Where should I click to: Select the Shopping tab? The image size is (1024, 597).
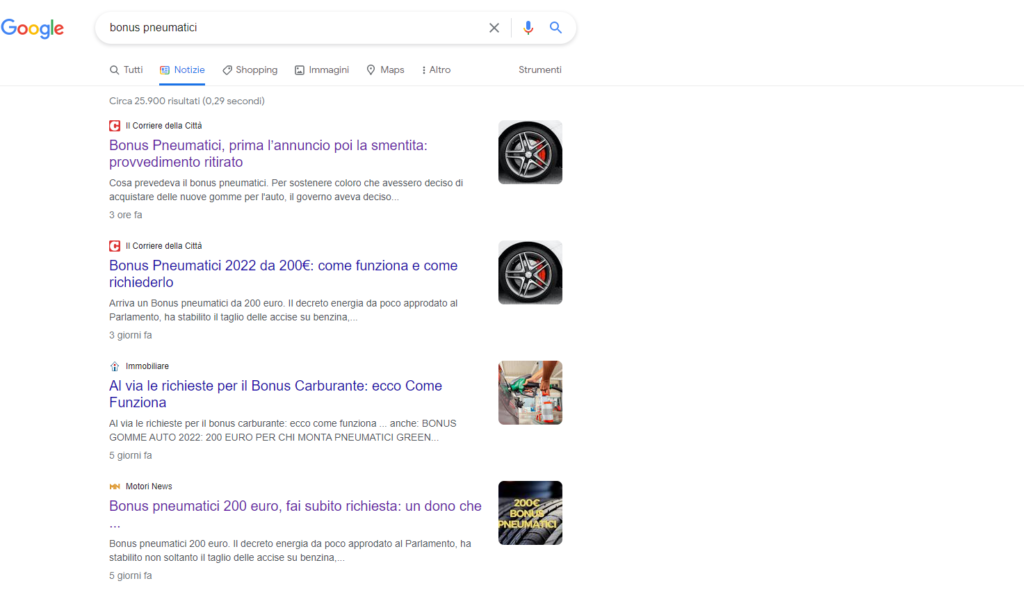click(249, 69)
